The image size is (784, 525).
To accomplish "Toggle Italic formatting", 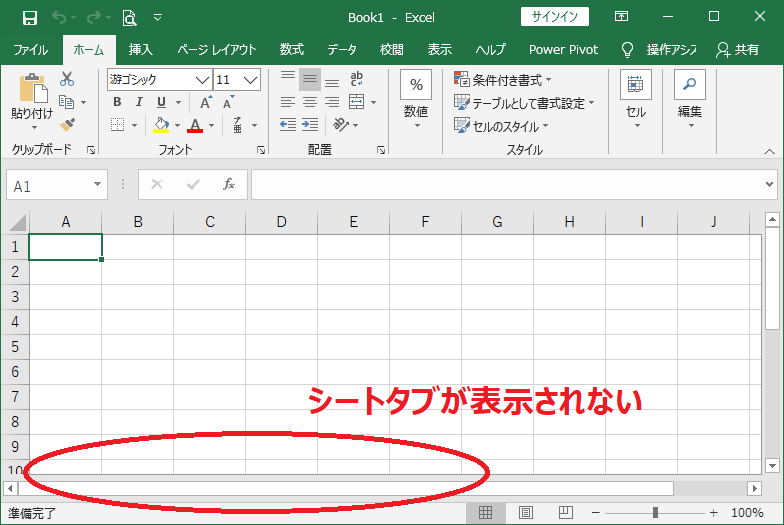I will [x=139, y=102].
